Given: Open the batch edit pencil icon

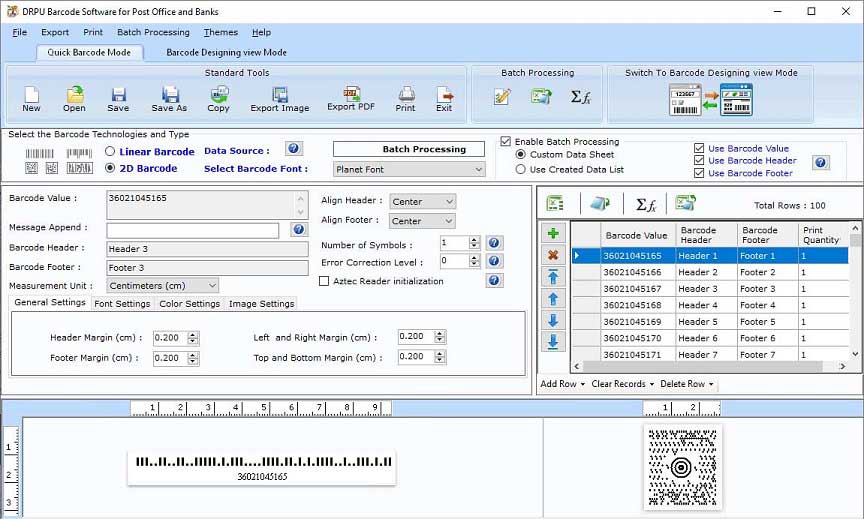Looking at the screenshot, I should click(502, 97).
